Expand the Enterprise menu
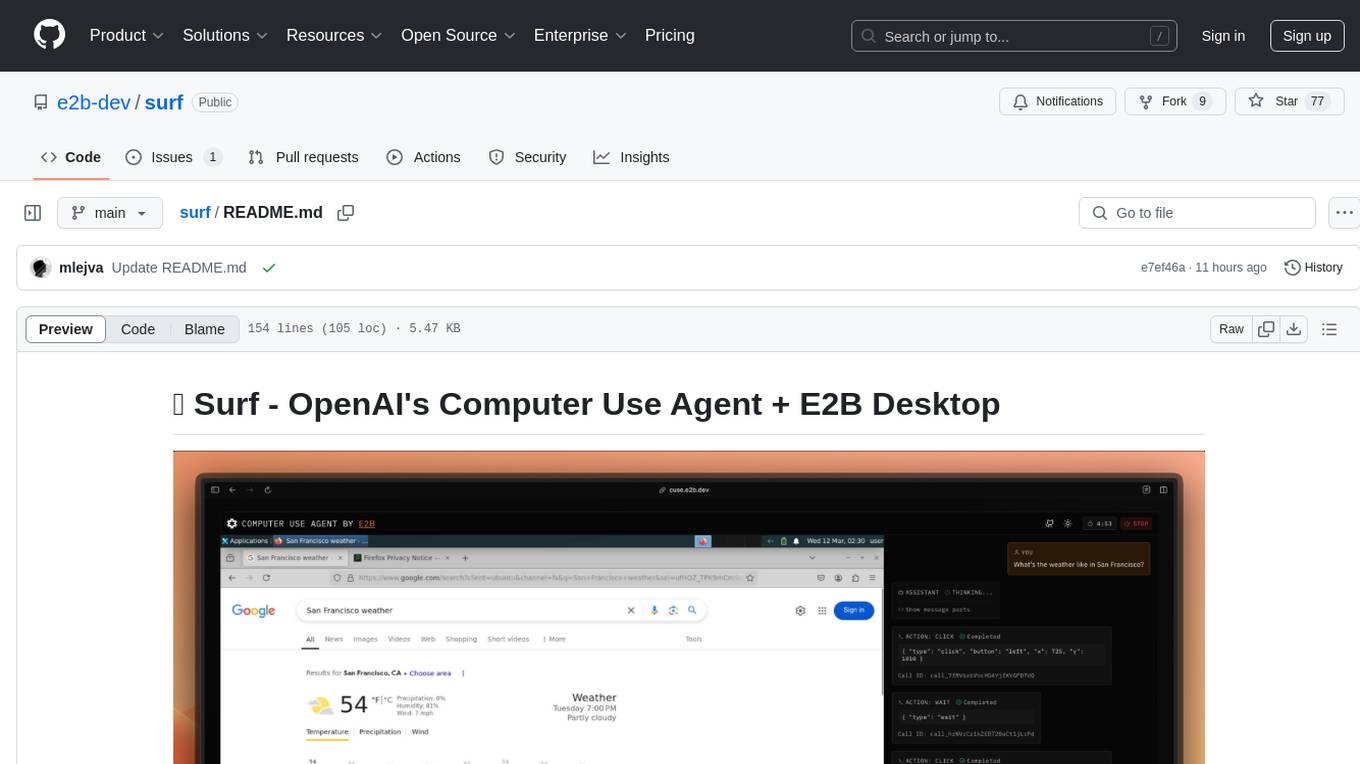Viewport: 1360px width, 764px height. pyautogui.click(x=580, y=35)
